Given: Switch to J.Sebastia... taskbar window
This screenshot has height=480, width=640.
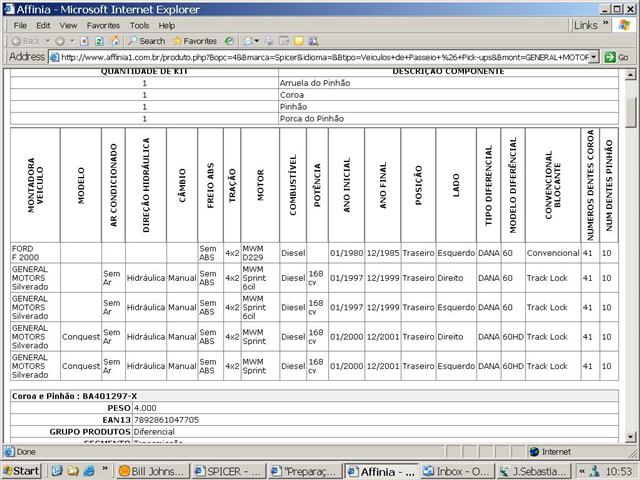Looking at the screenshot, I should pos(533,471).
